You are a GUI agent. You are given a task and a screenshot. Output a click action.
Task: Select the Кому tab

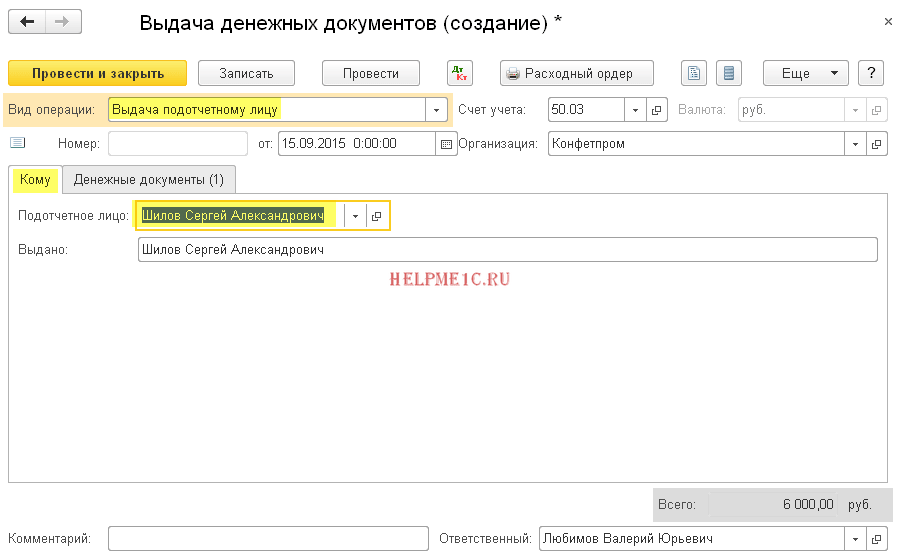(35, 180)
